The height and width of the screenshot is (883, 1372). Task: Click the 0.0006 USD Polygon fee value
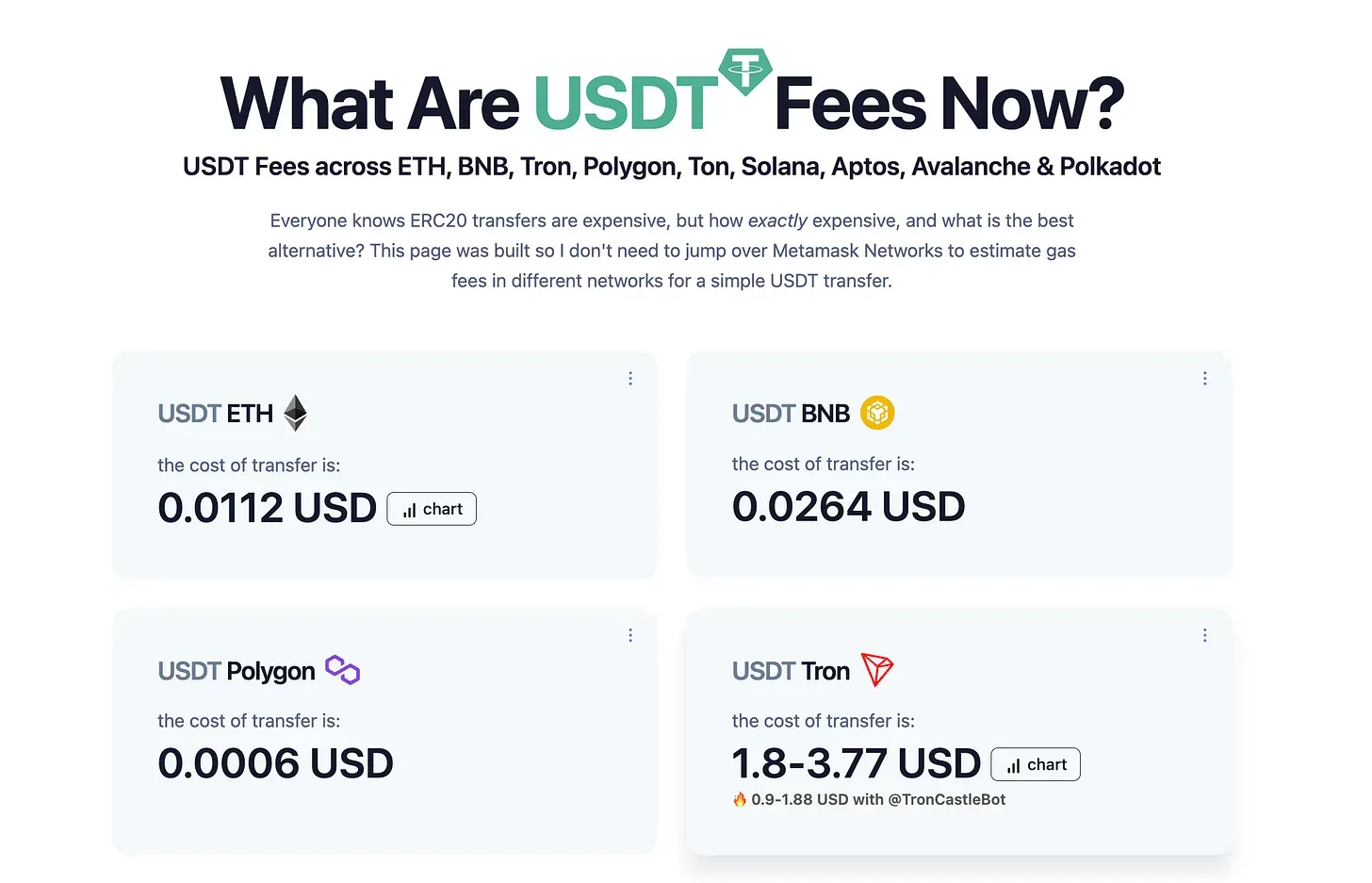[x=275, y=762]
